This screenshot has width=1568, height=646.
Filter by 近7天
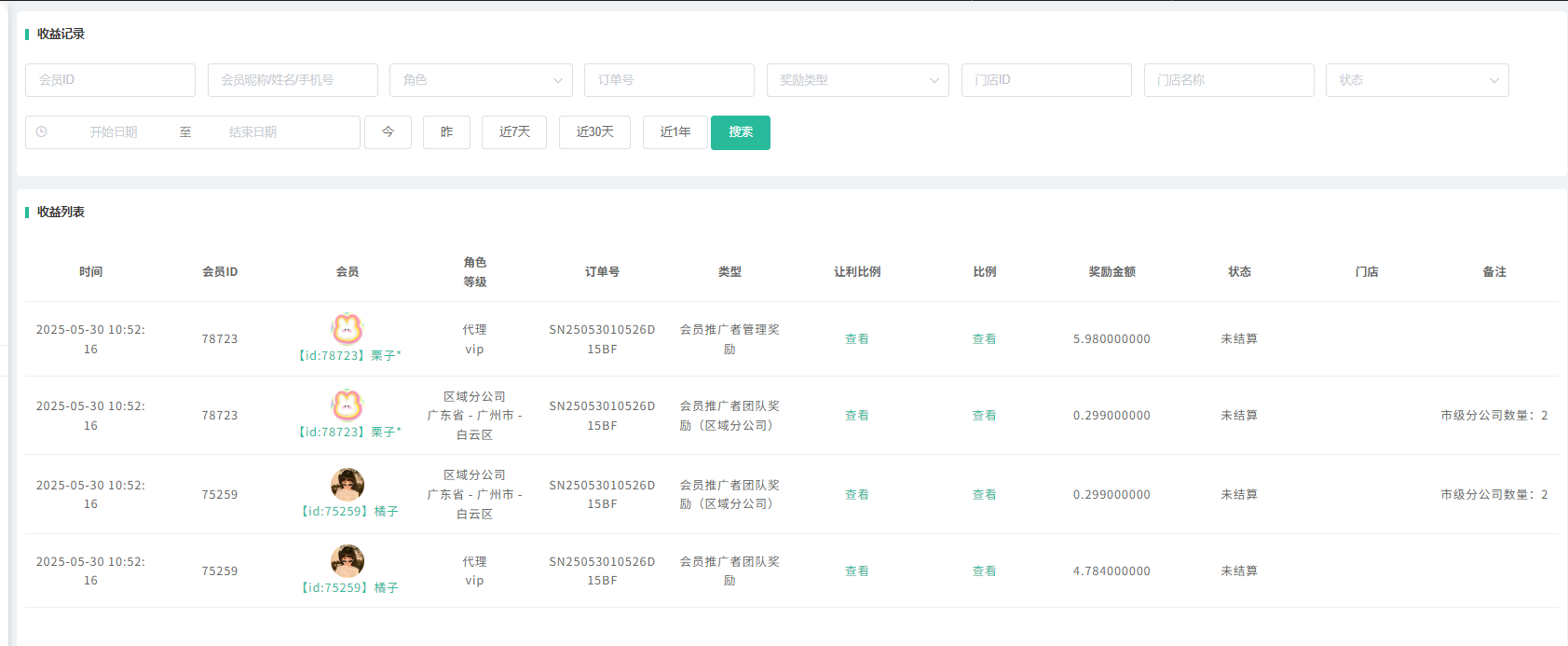coord(514,132)
